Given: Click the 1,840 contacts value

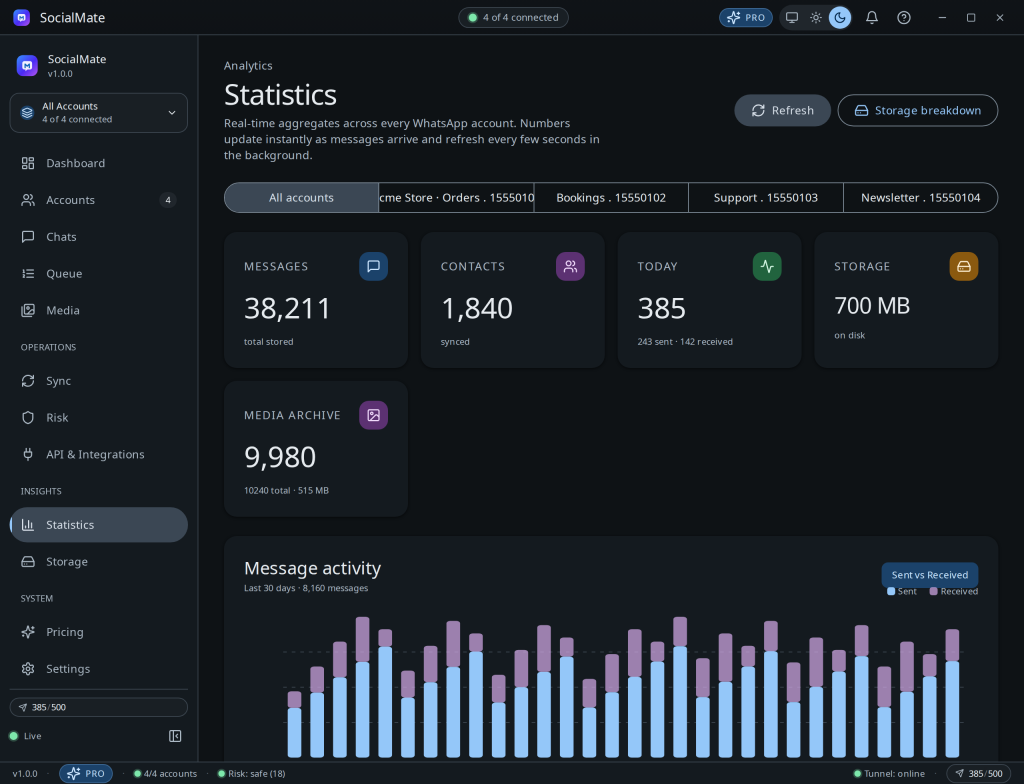Looking at the screenshot, I should coord(477,308).
